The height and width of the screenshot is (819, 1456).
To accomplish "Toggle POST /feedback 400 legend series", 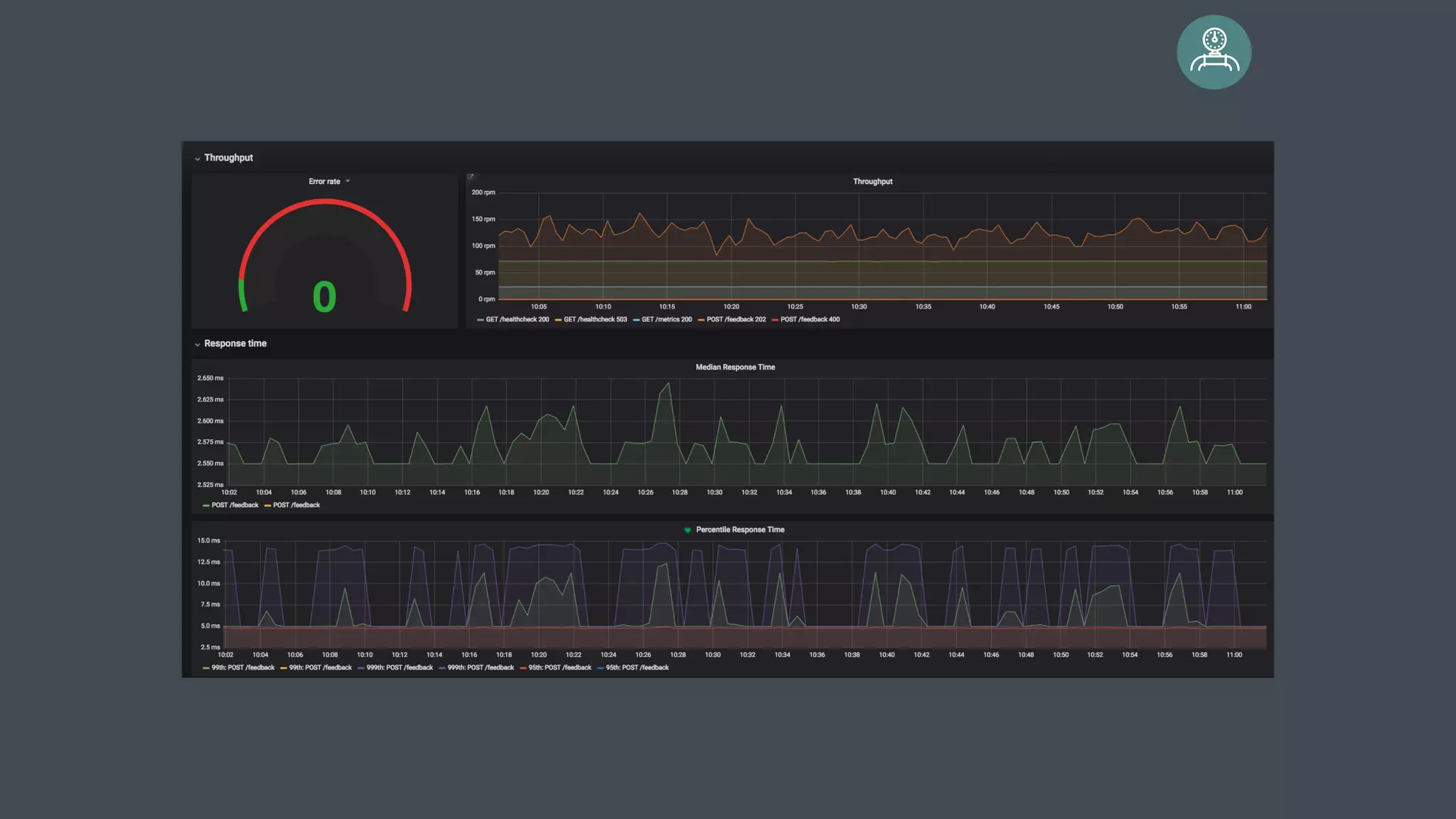I will click(810, 320).
